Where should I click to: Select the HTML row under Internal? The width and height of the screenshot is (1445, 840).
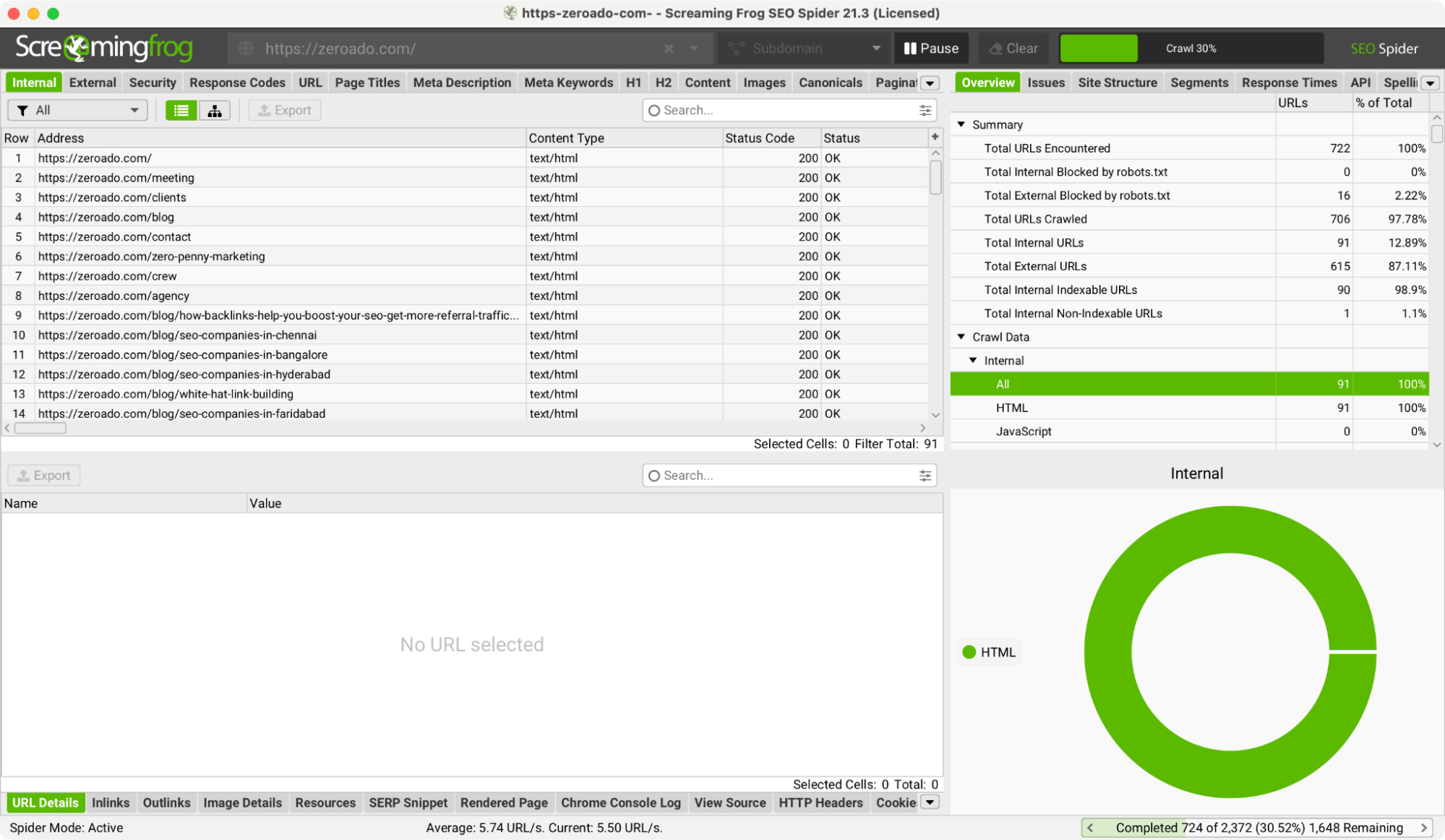[1190, 408]
